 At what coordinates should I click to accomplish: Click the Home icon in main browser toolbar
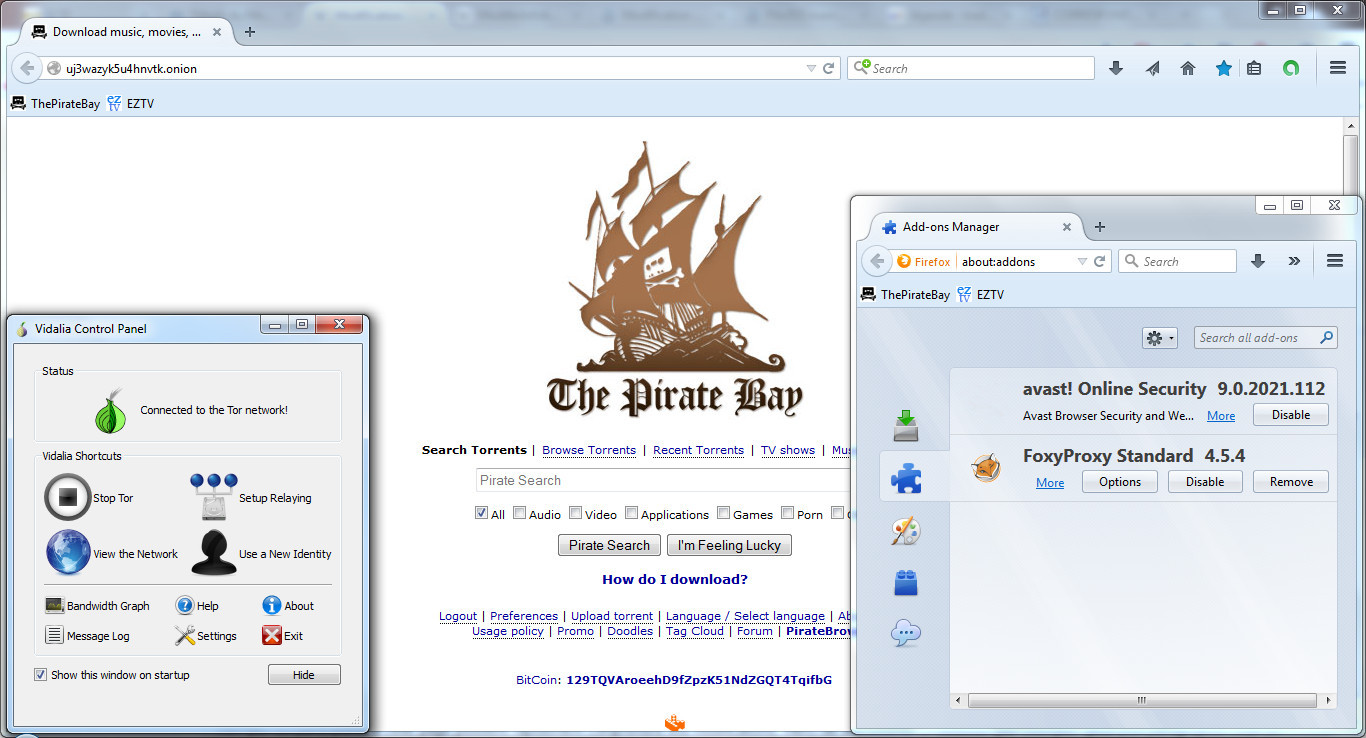pyautogui.click(x=1188, y=68)
